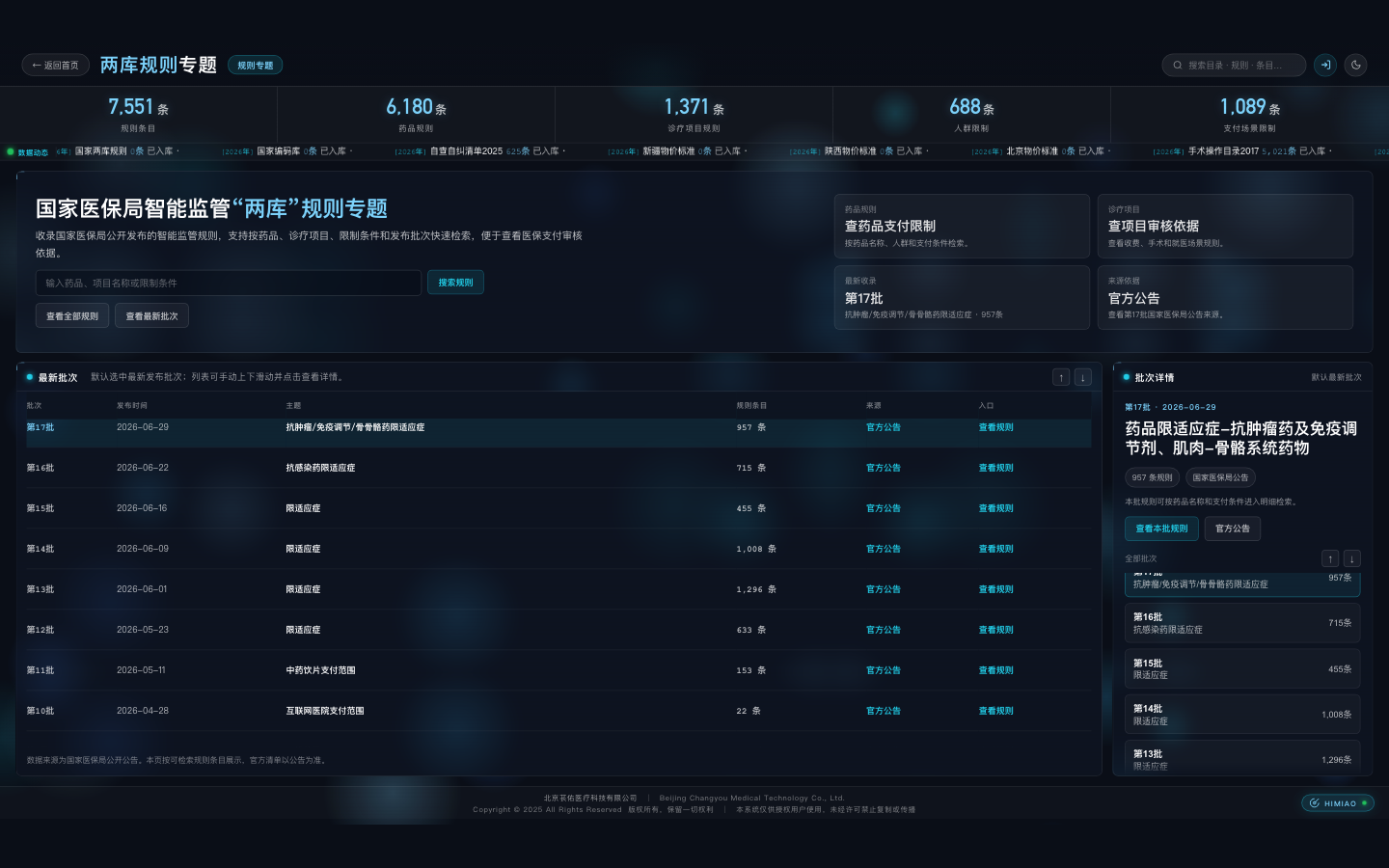This screenshot has height=868, width=1389.
Task: Open 查药品支付限制 card
Action: point(962,226)
